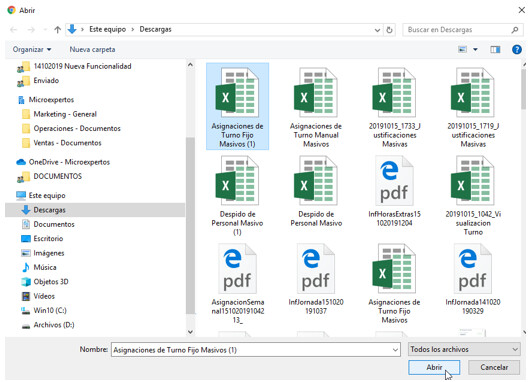Go back with the left arrow
The image size is (529, 382).
[14, 30]
